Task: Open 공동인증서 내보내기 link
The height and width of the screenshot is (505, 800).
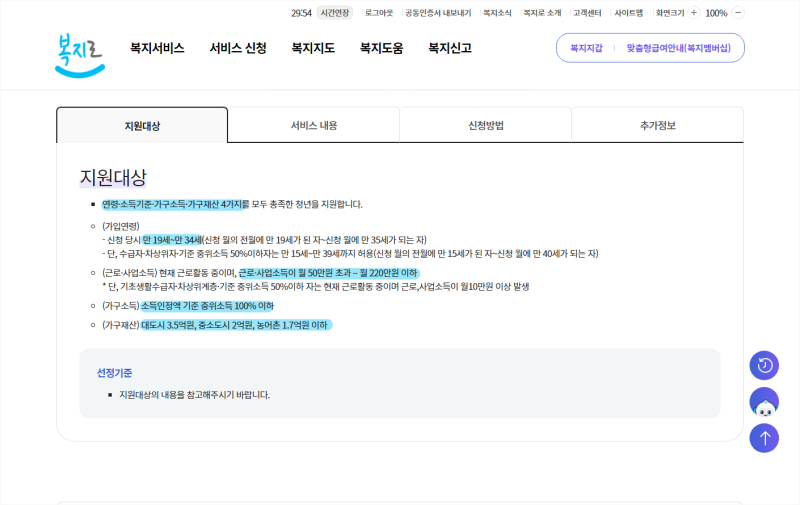Action: tap(438, 13)
